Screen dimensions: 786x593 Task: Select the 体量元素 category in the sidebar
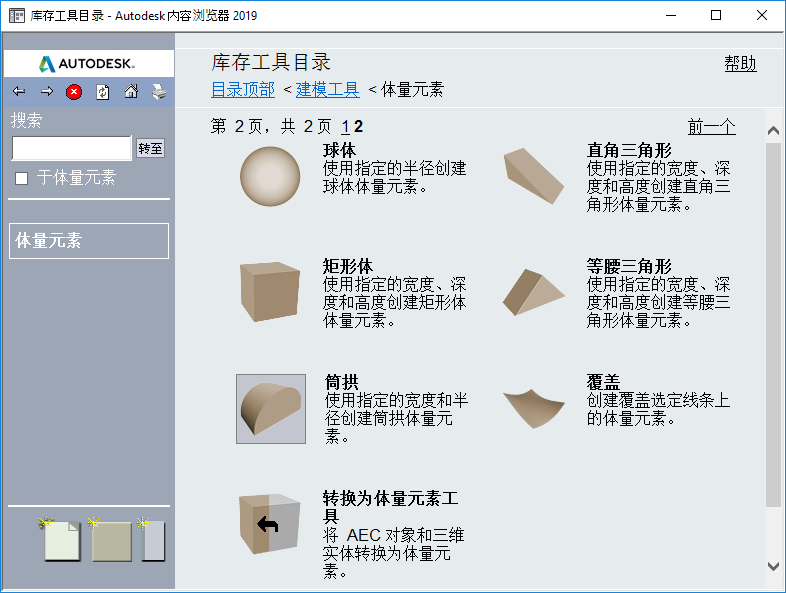click(89, 241)
